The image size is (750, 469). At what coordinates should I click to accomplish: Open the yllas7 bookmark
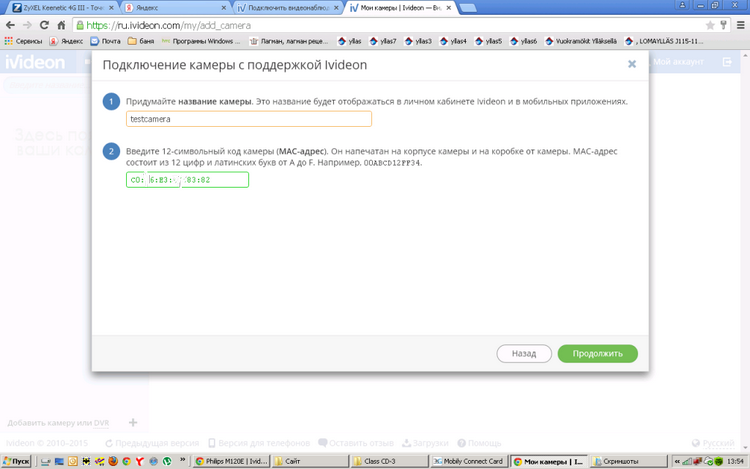click(x=383, y=41)
